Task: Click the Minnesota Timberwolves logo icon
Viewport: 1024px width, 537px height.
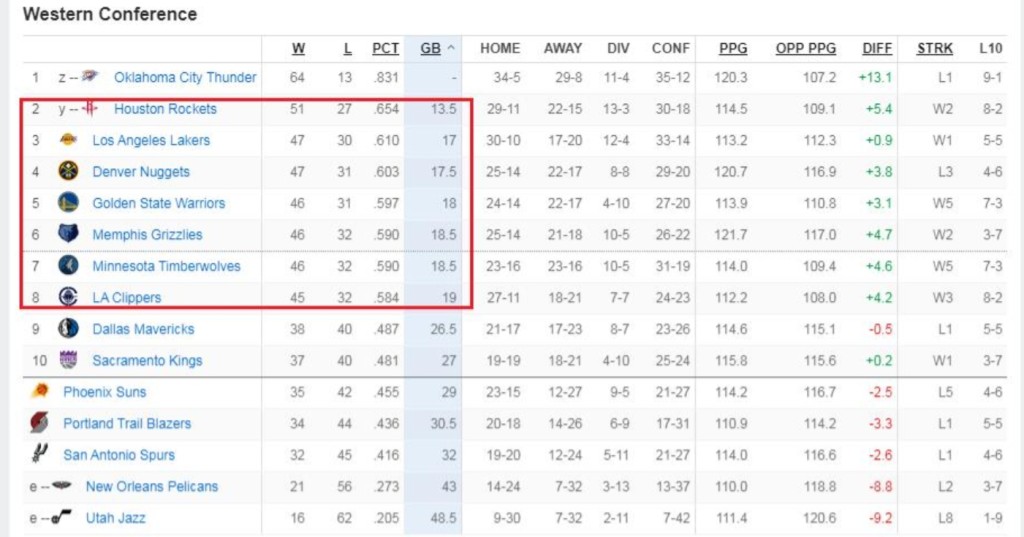Action: [68, 266]
